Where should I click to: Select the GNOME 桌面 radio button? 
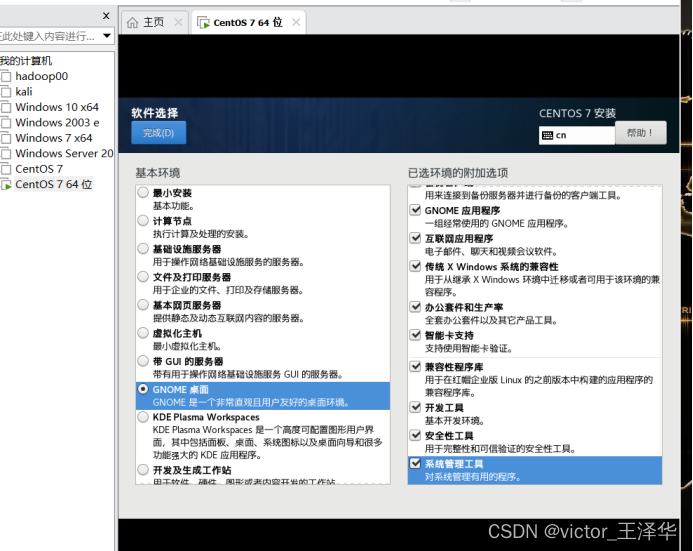click(143, 389)
